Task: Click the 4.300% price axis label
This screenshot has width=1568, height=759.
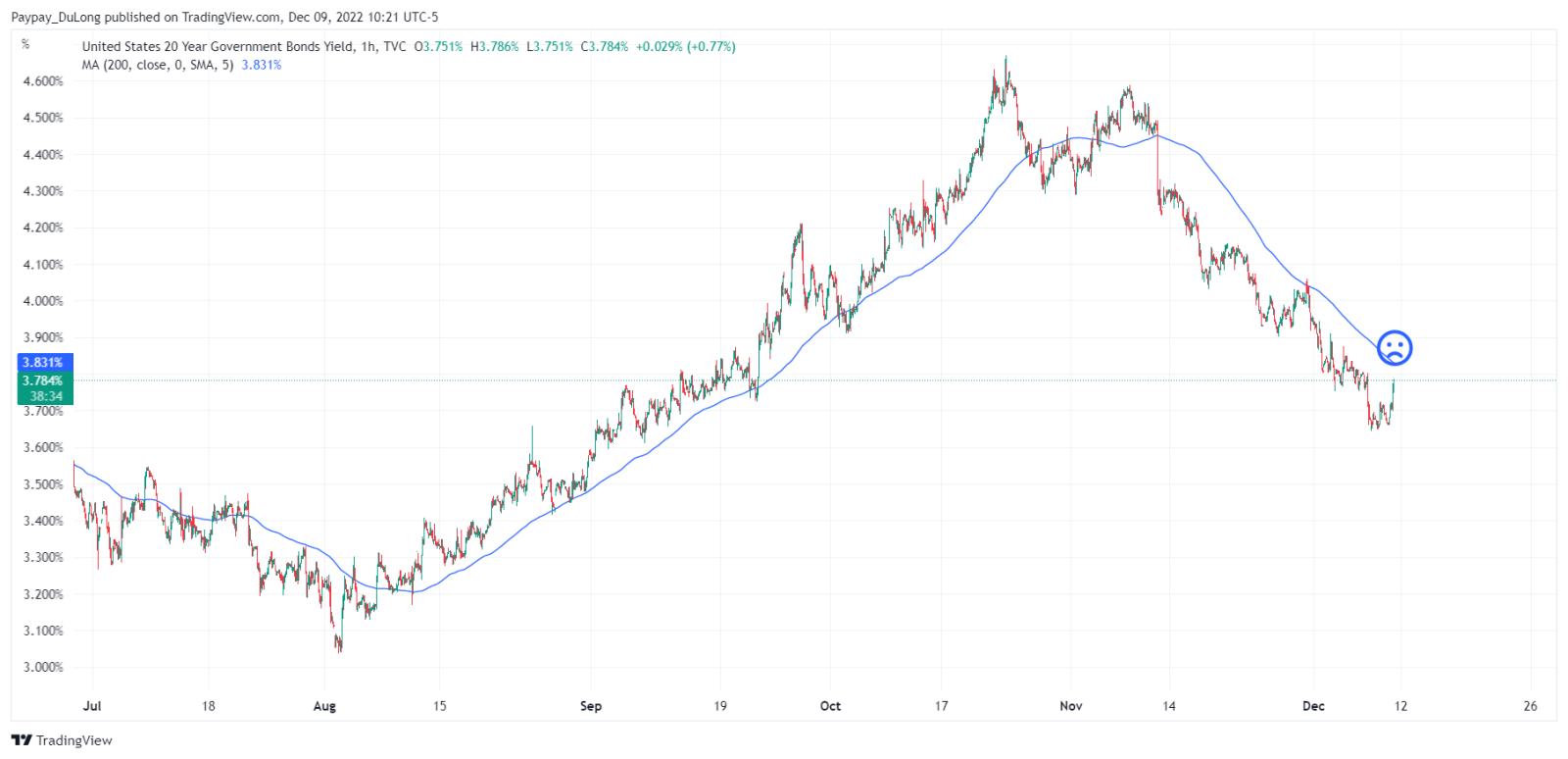Action: [43, 191]
